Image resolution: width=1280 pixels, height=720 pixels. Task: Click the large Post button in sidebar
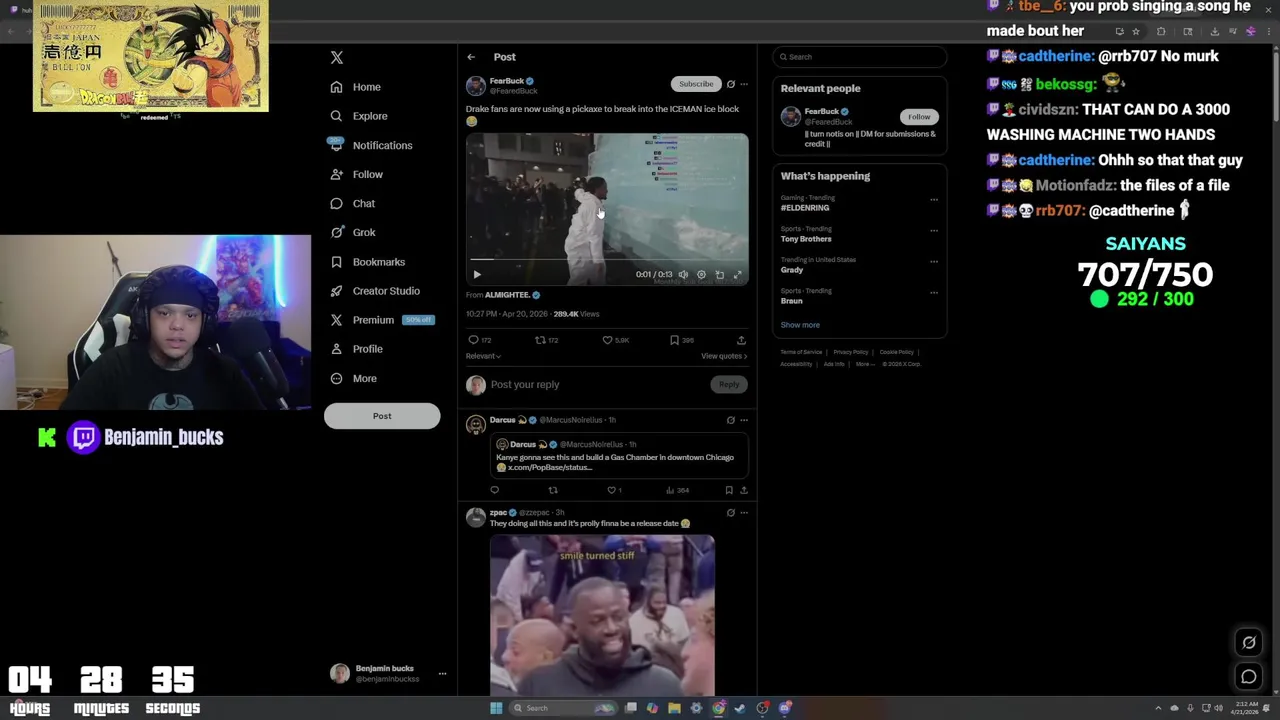[382, 416]
